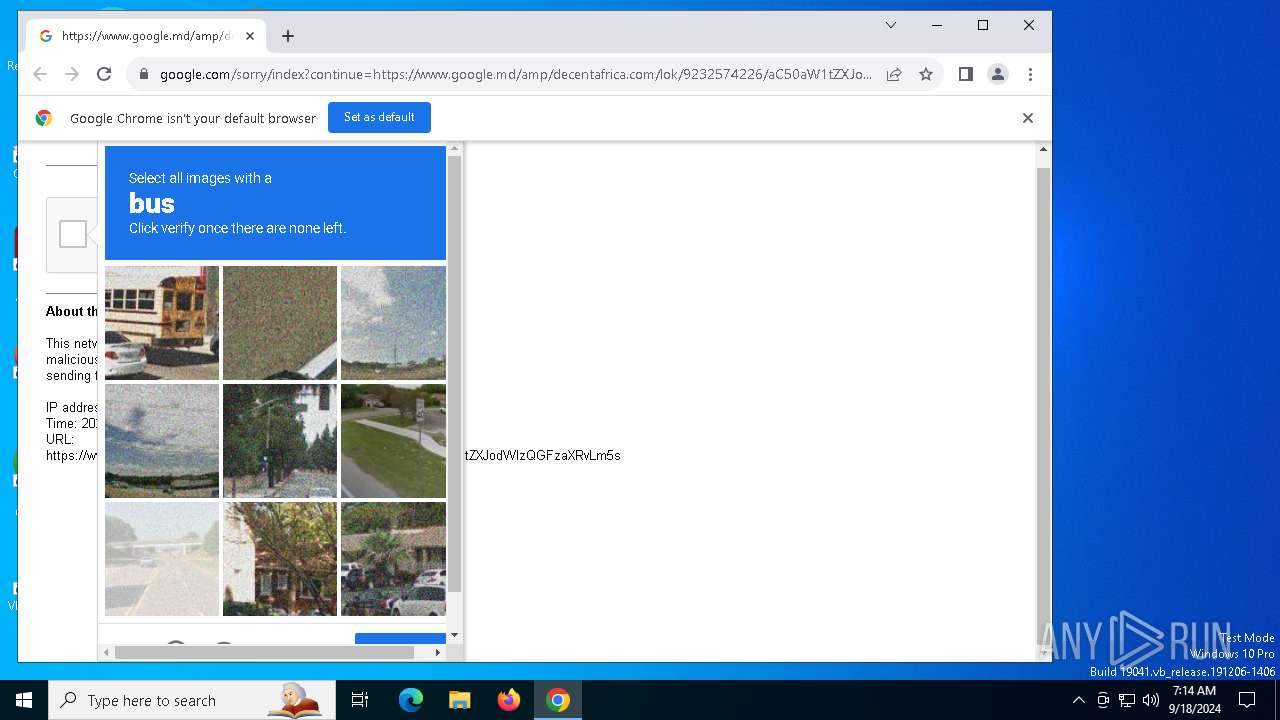The image size is (1280, 720).
Task: Launch Firefox from taskbar
Action: tap(509, 700)
